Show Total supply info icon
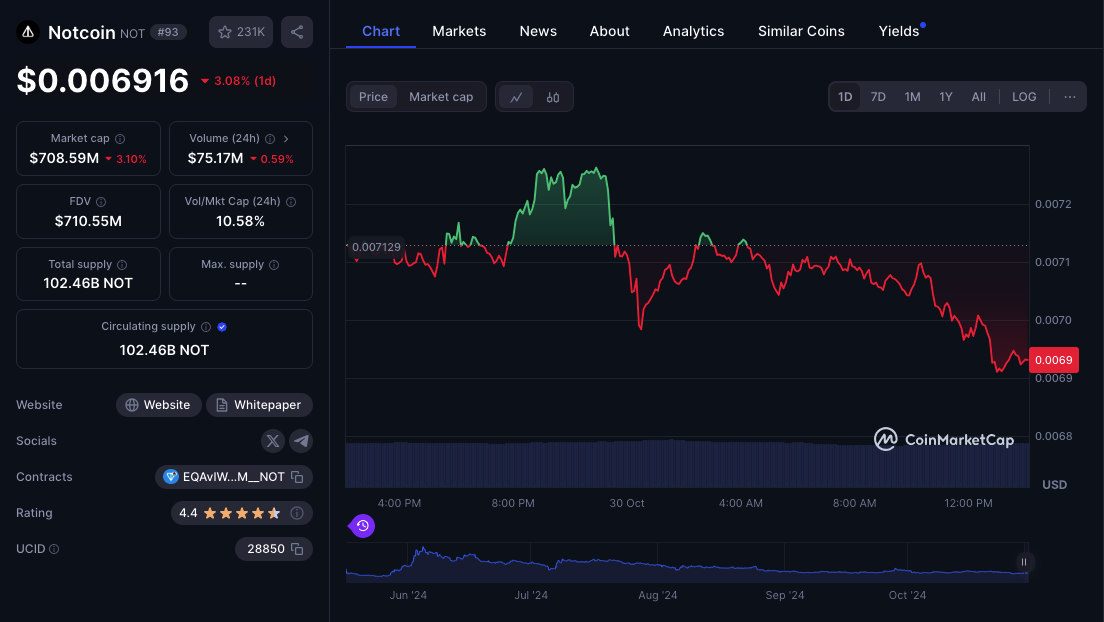Screen dimensions: 1104x622 click(122, 265)
